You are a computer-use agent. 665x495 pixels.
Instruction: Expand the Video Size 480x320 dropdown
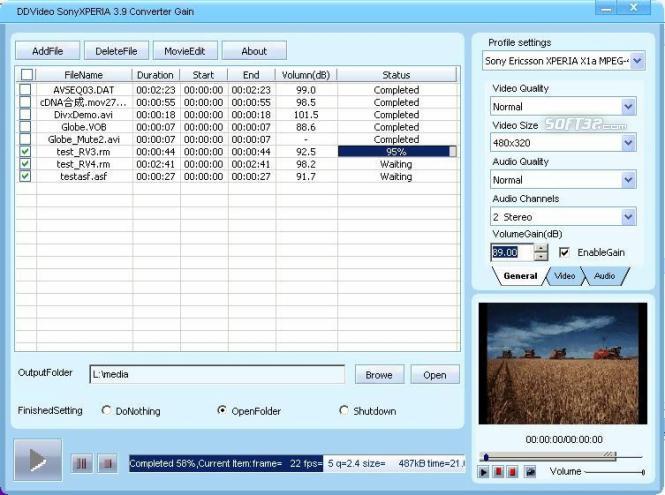(x=629, y=143)
